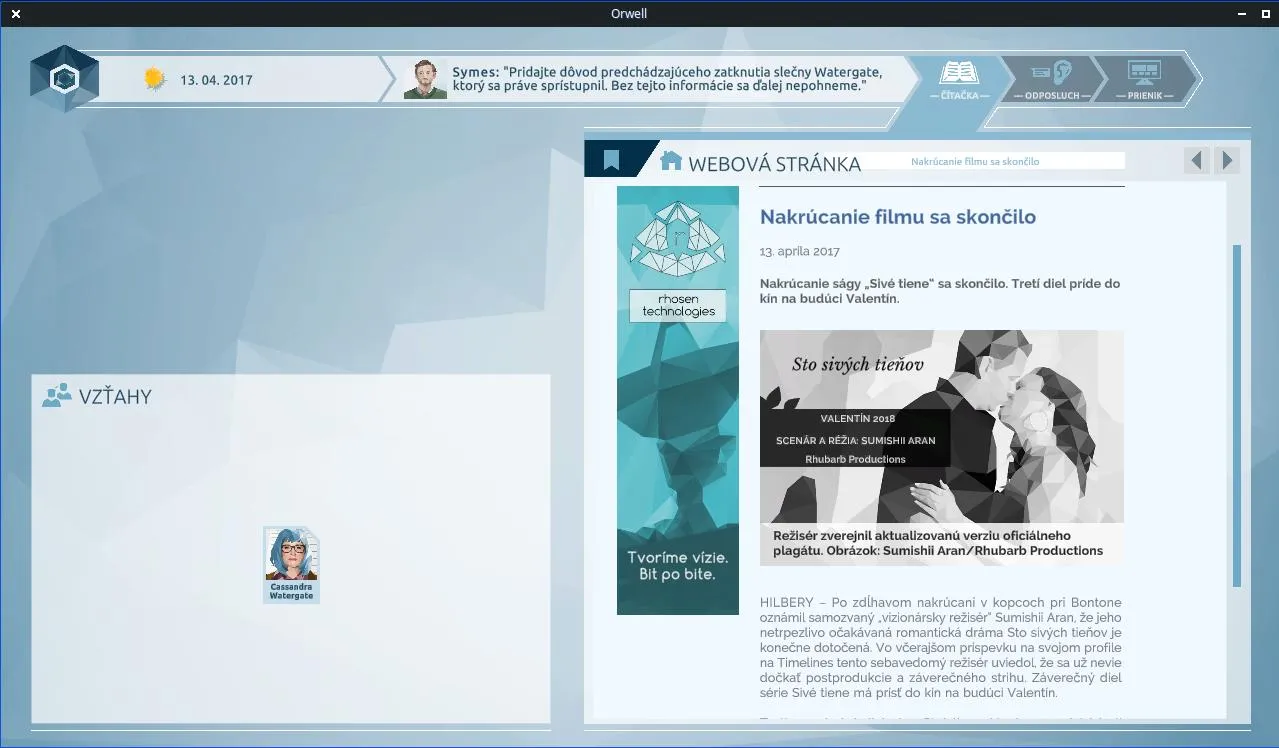
Task: Open the Čítačka reader tab
Action: [960, 80]
